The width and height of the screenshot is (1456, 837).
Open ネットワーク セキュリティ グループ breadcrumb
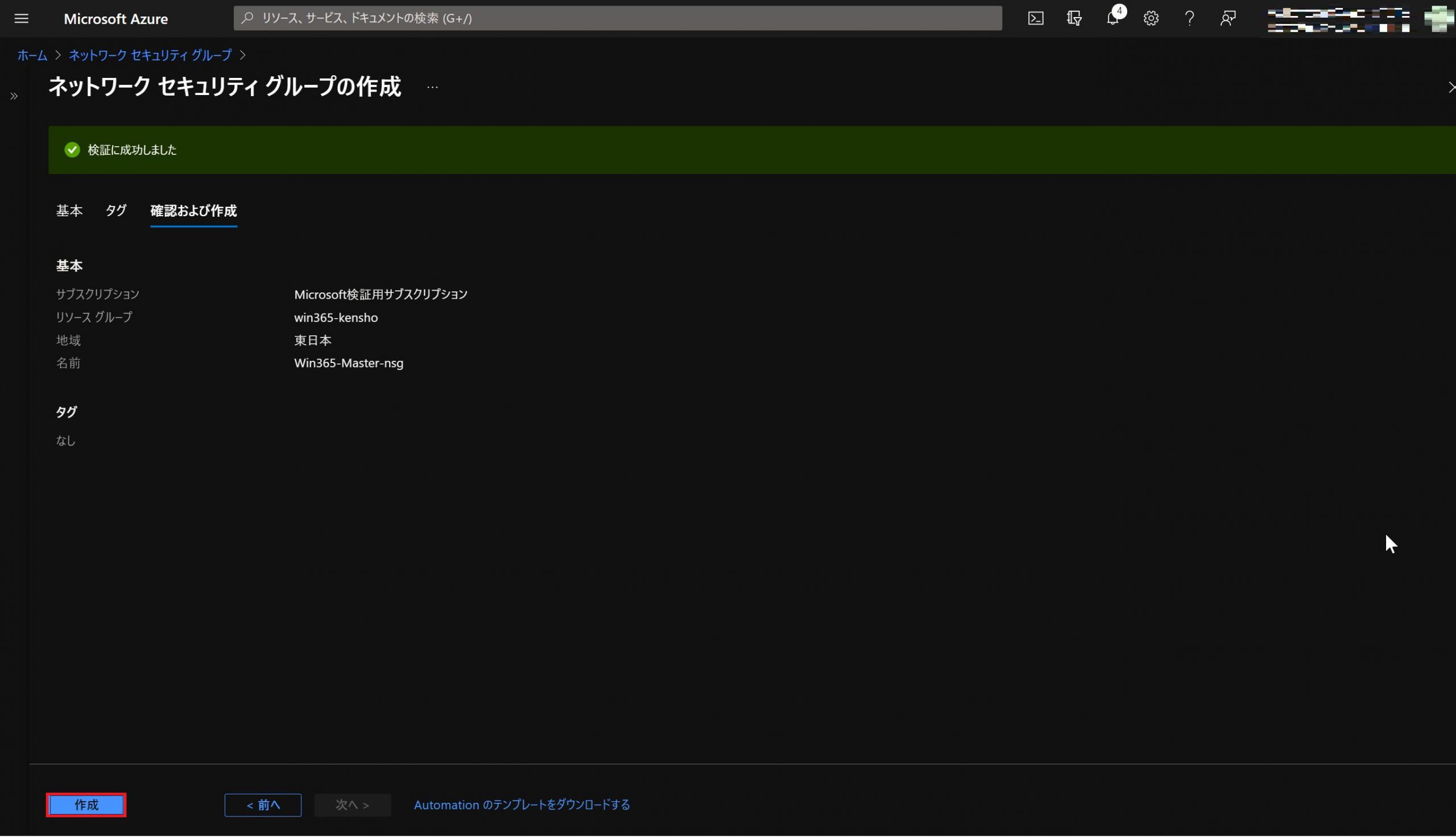click(x=150, y=55)
